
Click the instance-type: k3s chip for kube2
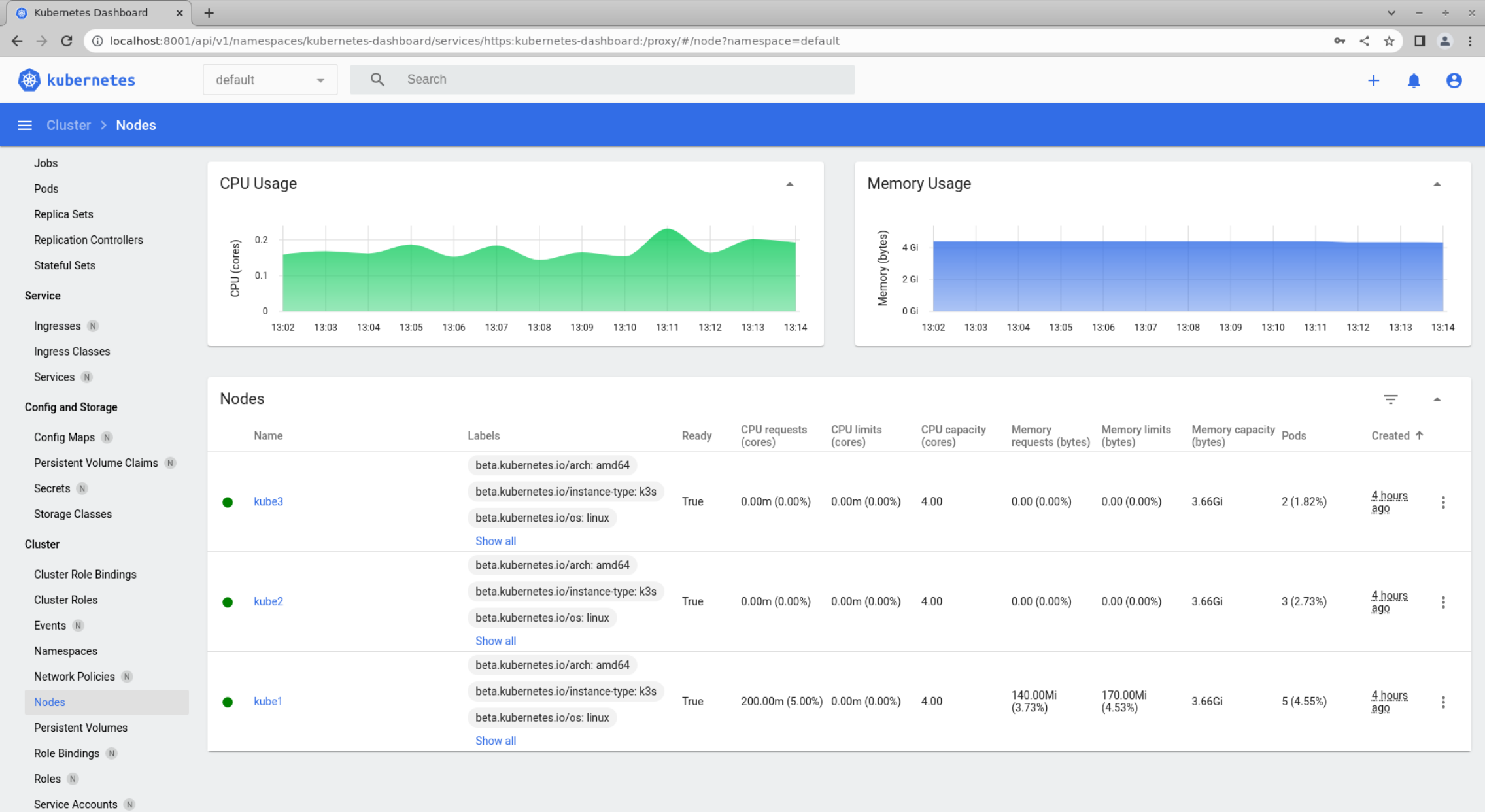[x=566, y=591]
